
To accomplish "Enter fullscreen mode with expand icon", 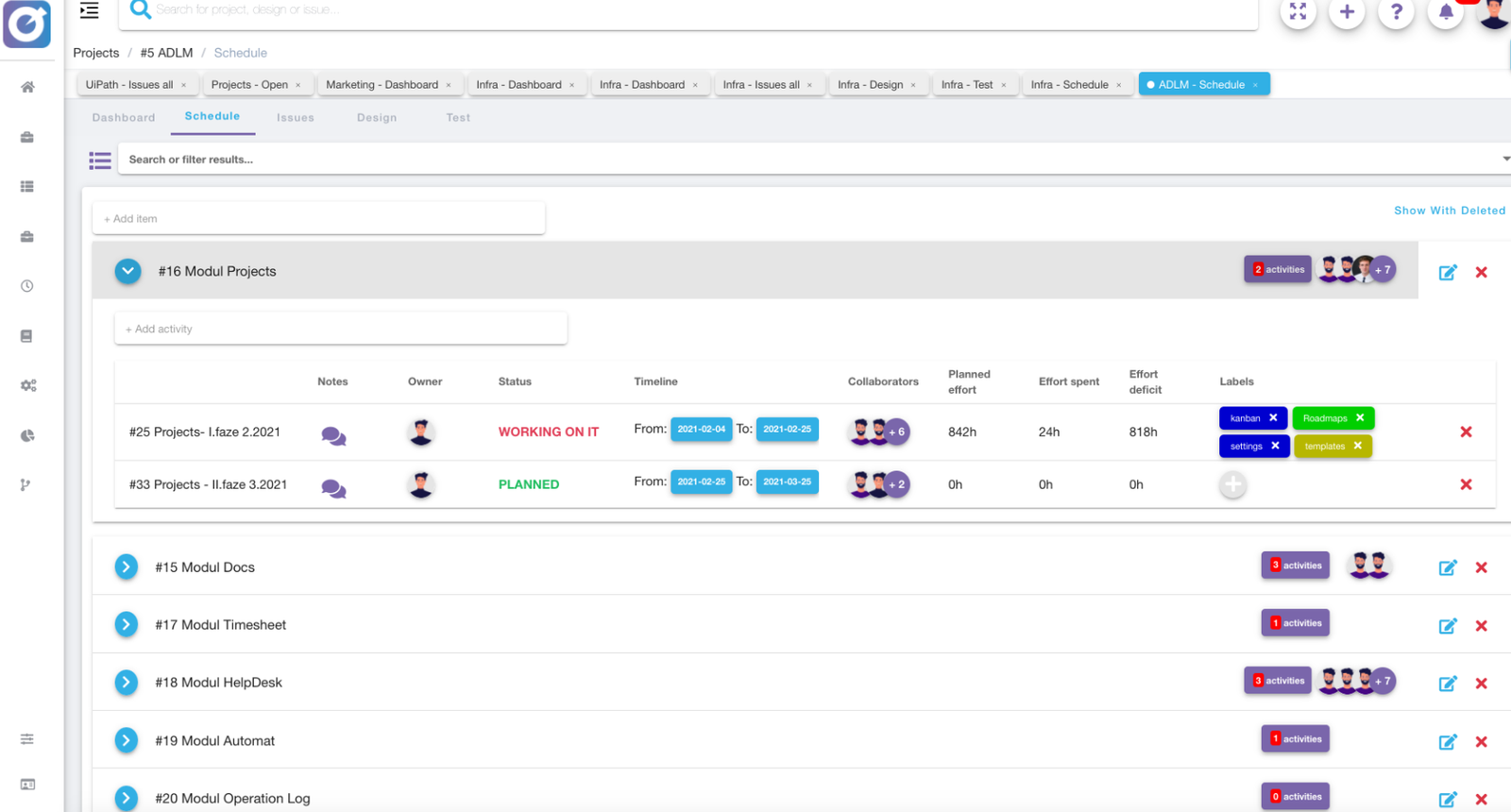I will point(1298,12).
